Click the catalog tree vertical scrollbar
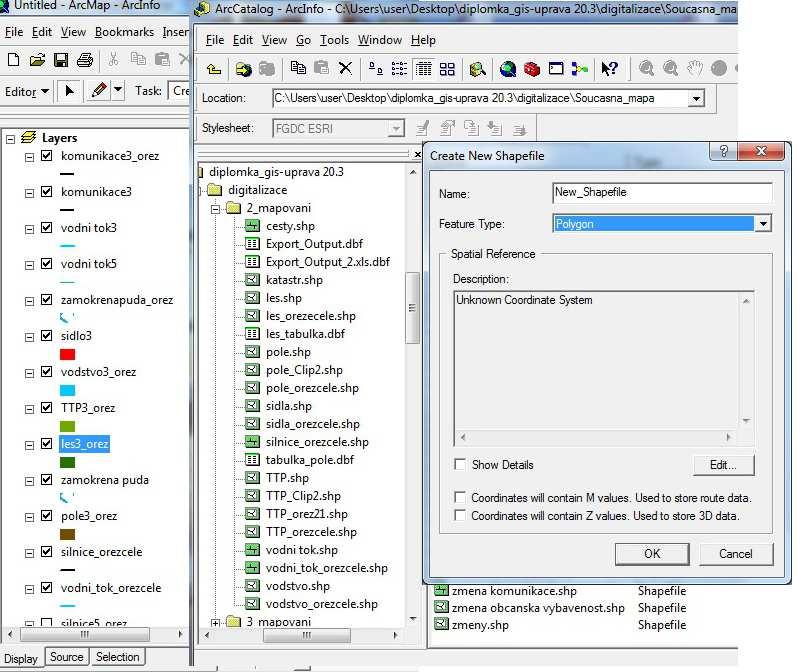This screenshot has height=672, width=797. [x=412, y=308]
